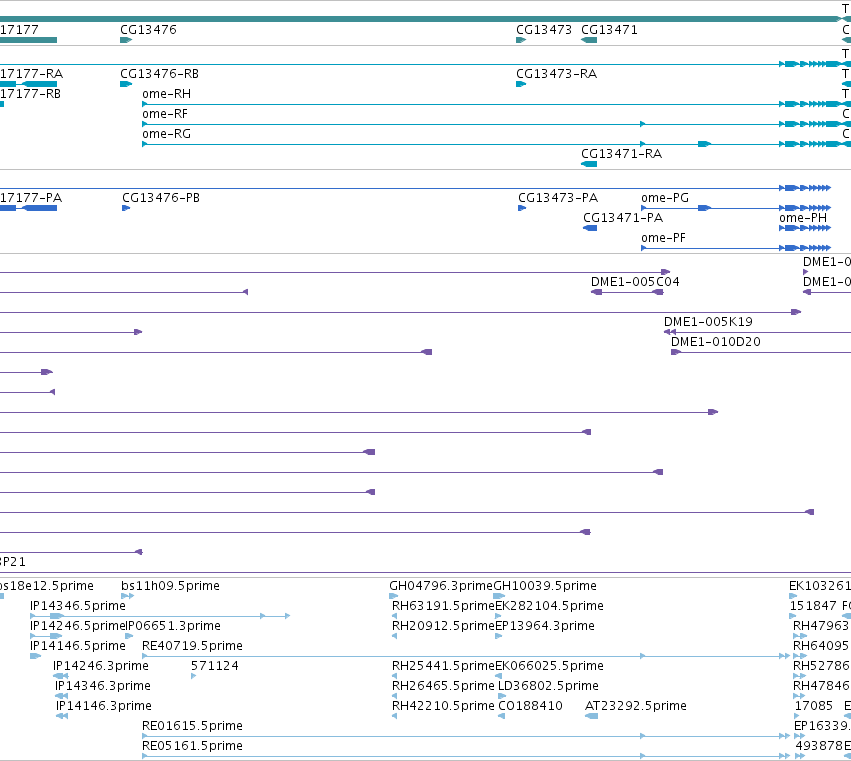Click the IP06651.3prime EST label
This screenshot has height=761, width=851.
[173, 626]
